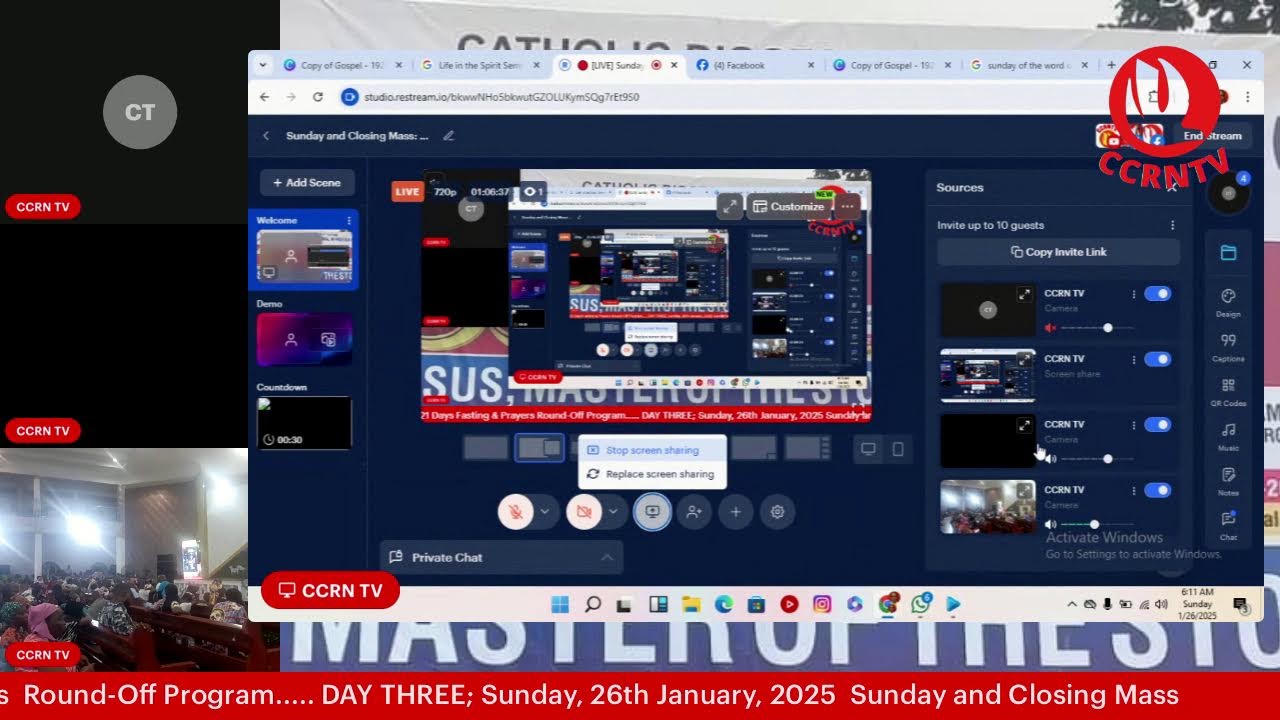Switch preview to mobile orientation
The image size is (1280, 720).
pyautogui.click(x=898, y=449)
